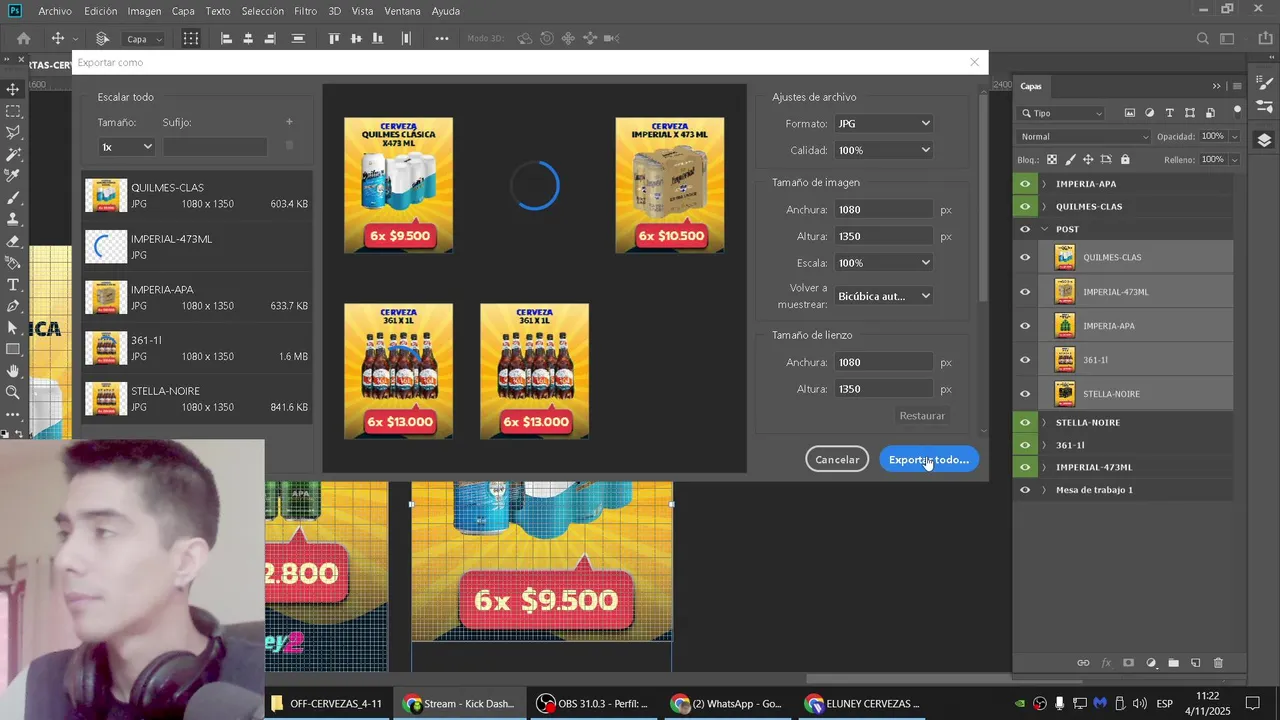The height and width of the screenshot is (720, 1280).
Task: Hide the green IMPERIAL-473ML group layer
Action: [x=1025, y=467]
